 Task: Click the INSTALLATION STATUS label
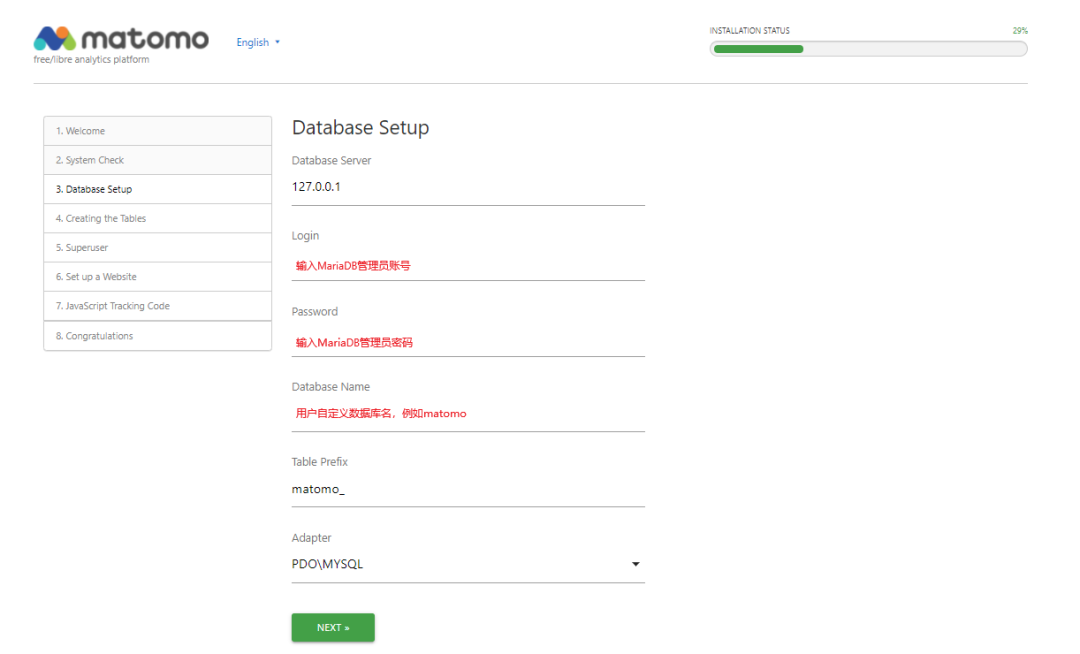[749, 31]
